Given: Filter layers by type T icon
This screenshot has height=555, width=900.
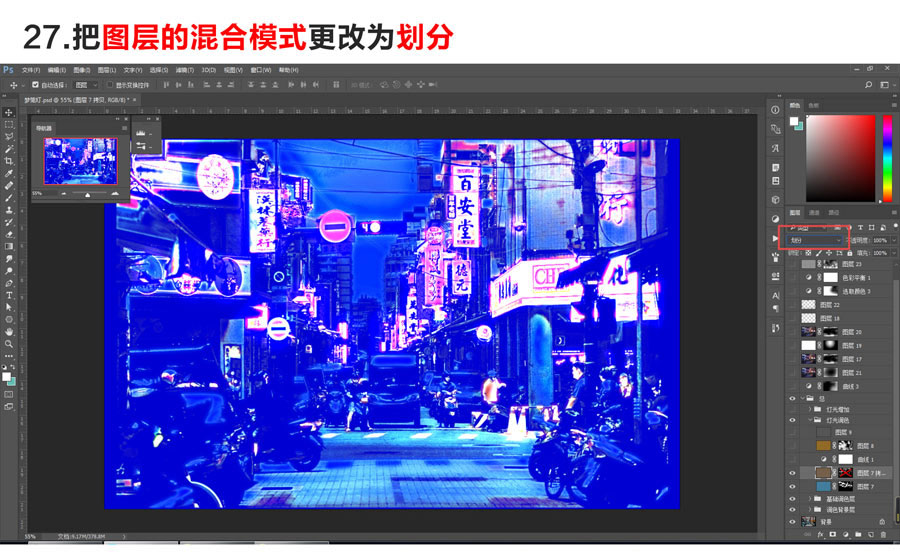Looking at the screenshot, I should click(860, 228).
